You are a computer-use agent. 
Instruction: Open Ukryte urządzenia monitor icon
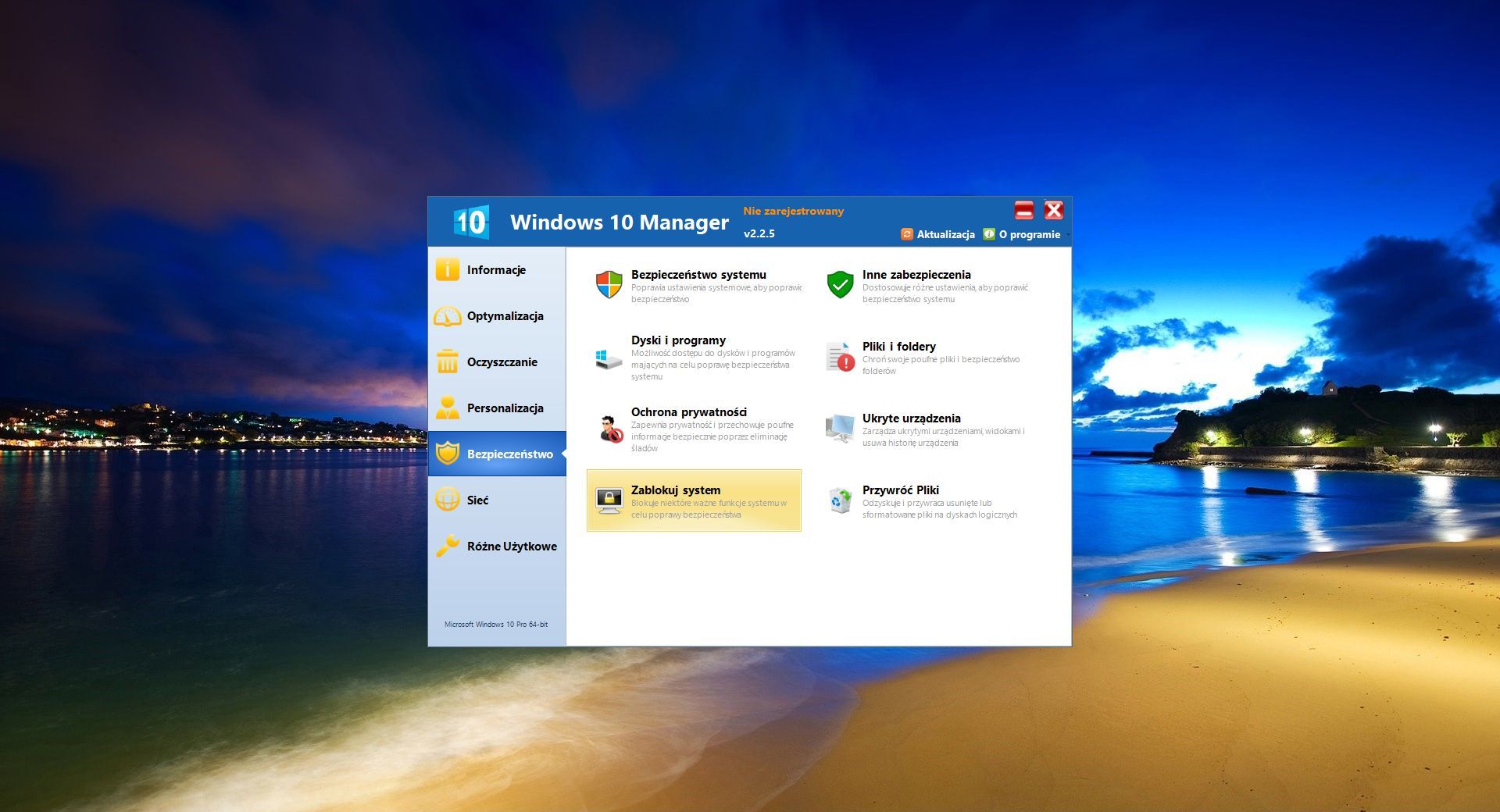point(840,429)
